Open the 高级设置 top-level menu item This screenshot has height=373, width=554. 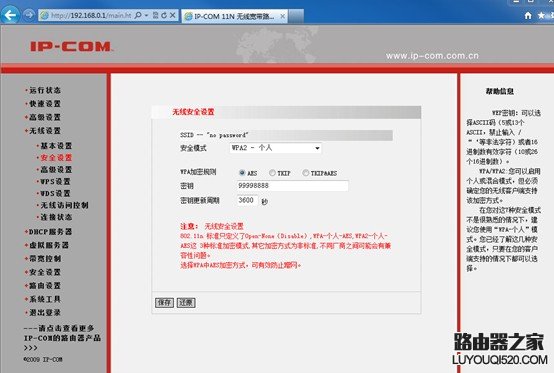45,117
